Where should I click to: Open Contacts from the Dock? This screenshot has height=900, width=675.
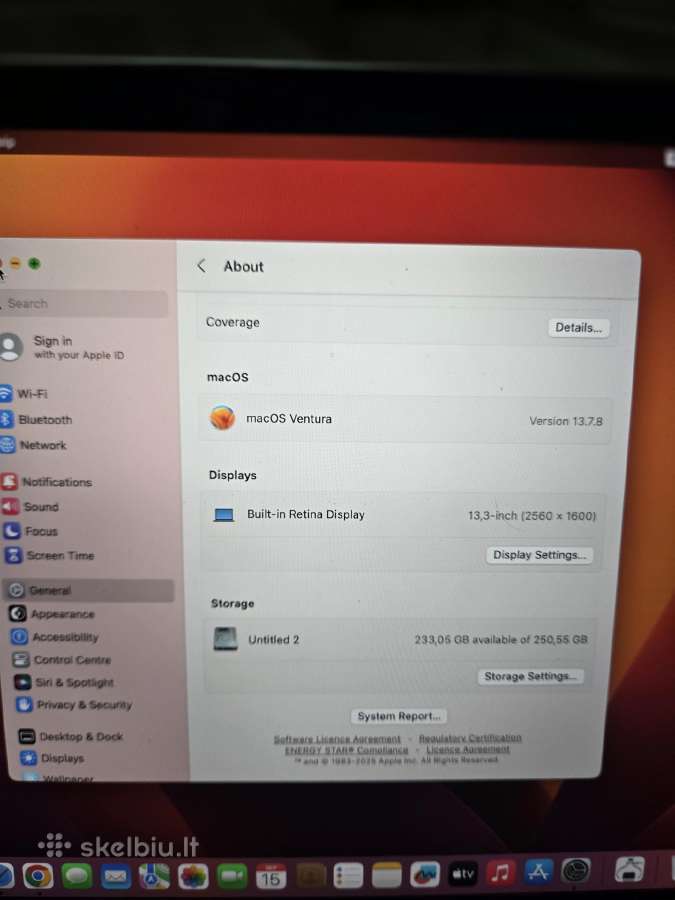coord(311,876)
